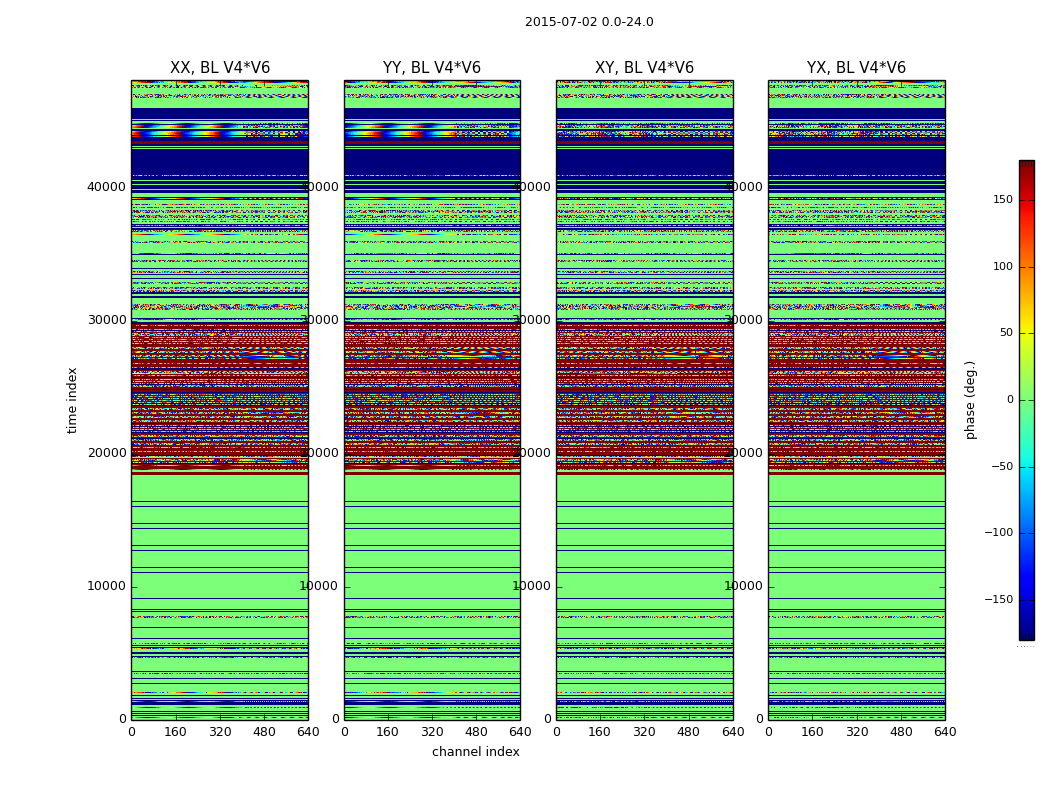Click the colorbar at the 0 degree level
This screenshot has height=800, width=1050.
1027,400
